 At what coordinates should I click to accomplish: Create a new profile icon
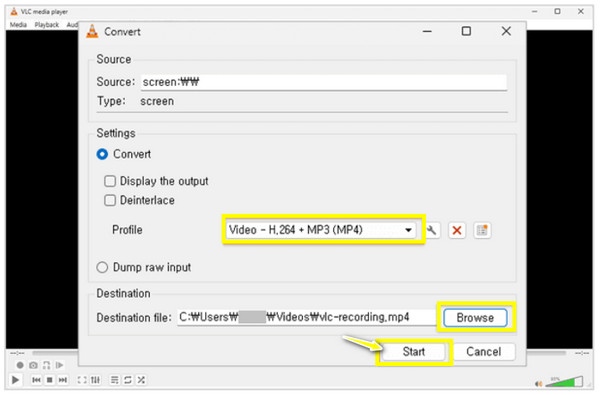[x=482, y=230]
